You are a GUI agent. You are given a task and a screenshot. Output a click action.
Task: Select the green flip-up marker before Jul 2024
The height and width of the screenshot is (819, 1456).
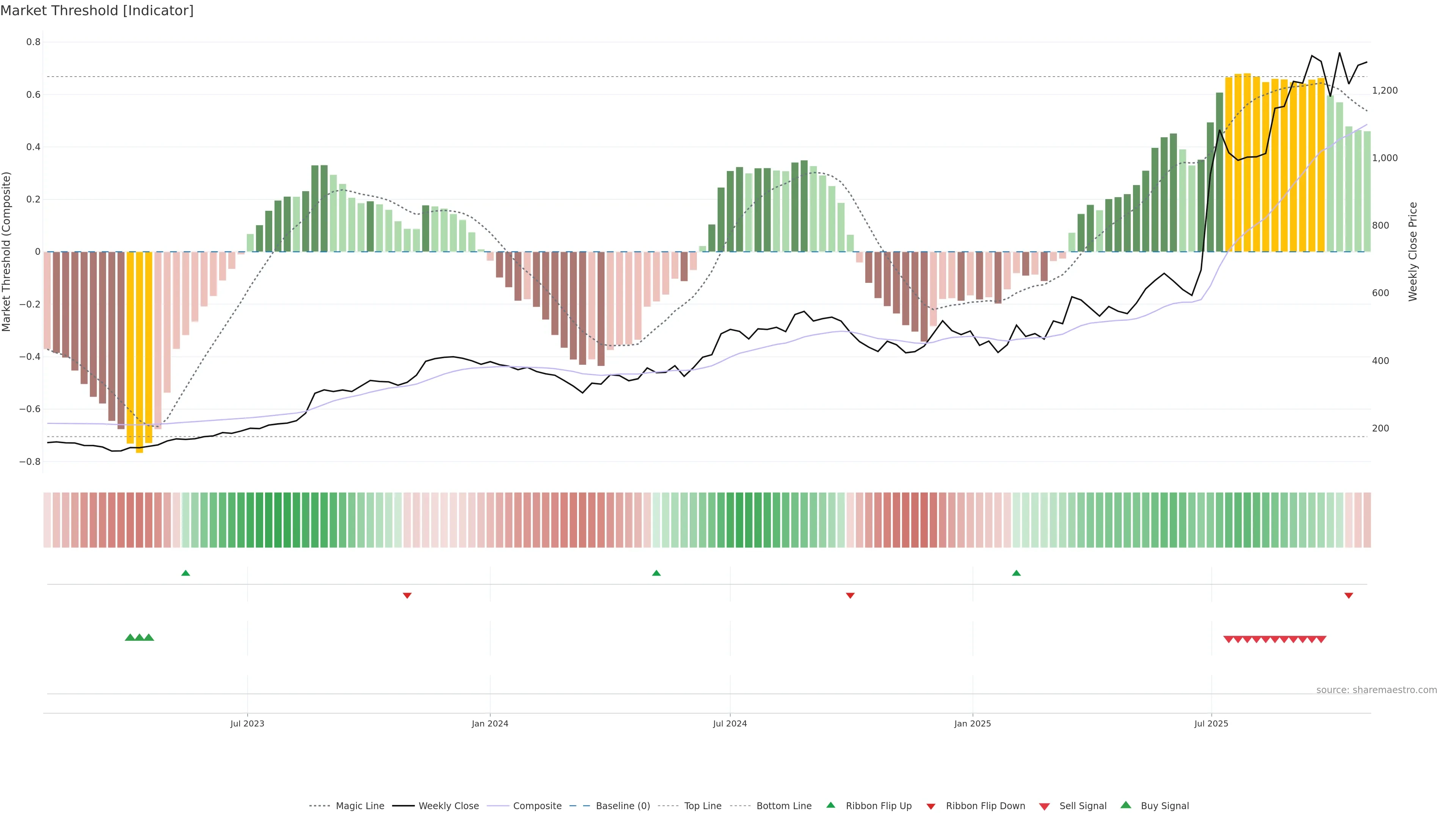coord(656,573)
